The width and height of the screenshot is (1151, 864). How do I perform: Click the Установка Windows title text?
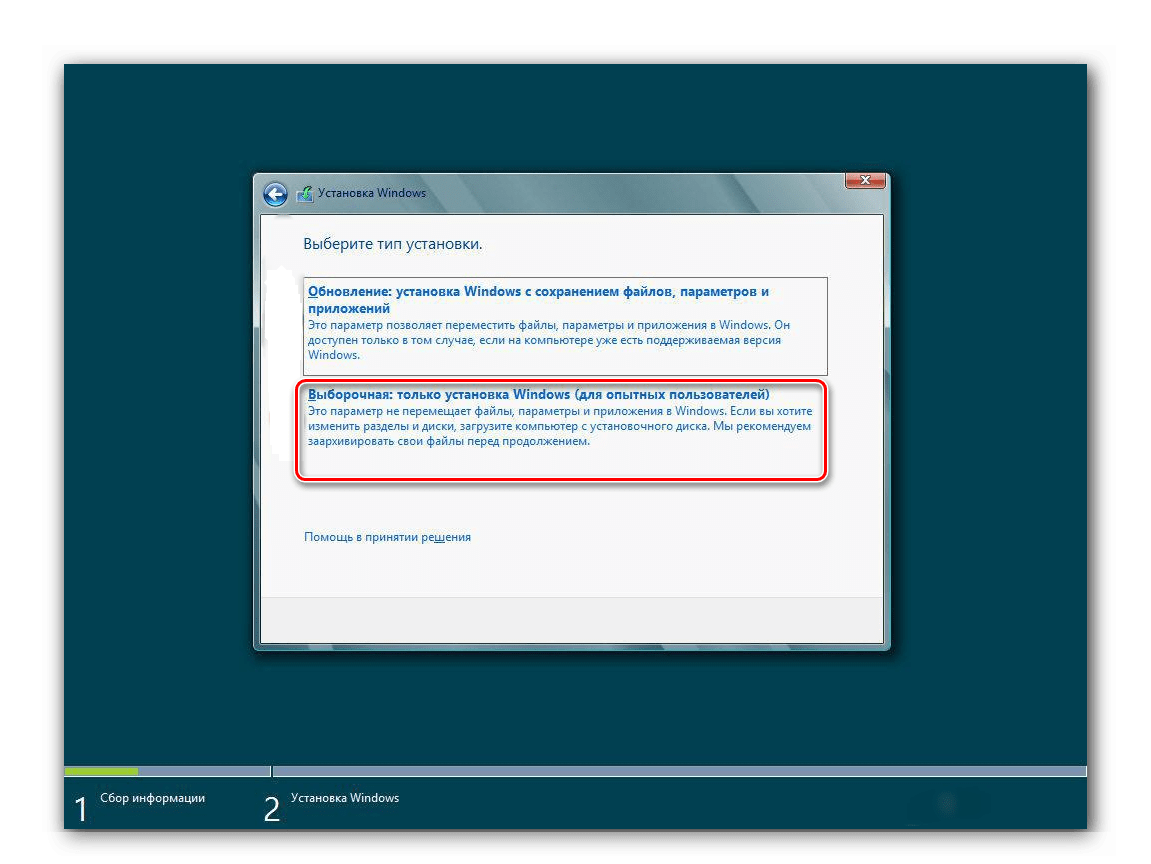371,193
